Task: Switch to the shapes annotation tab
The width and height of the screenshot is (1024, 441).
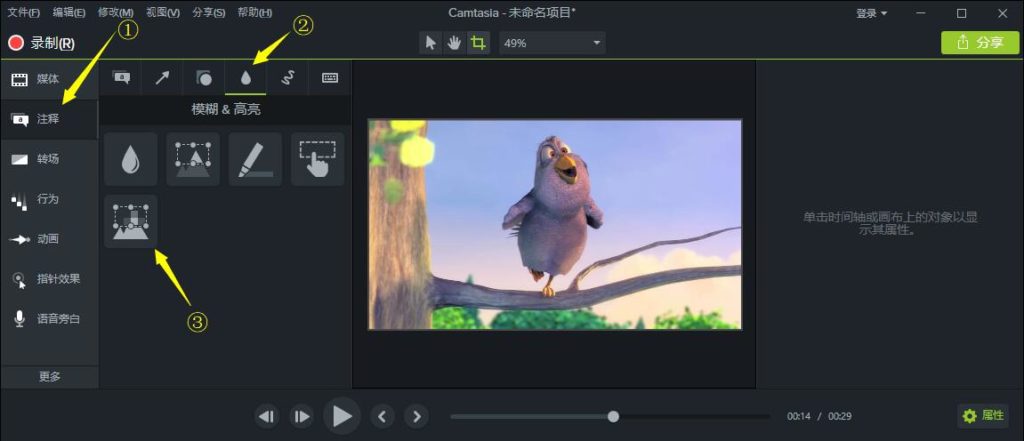Action: click(x=204, y=78)
